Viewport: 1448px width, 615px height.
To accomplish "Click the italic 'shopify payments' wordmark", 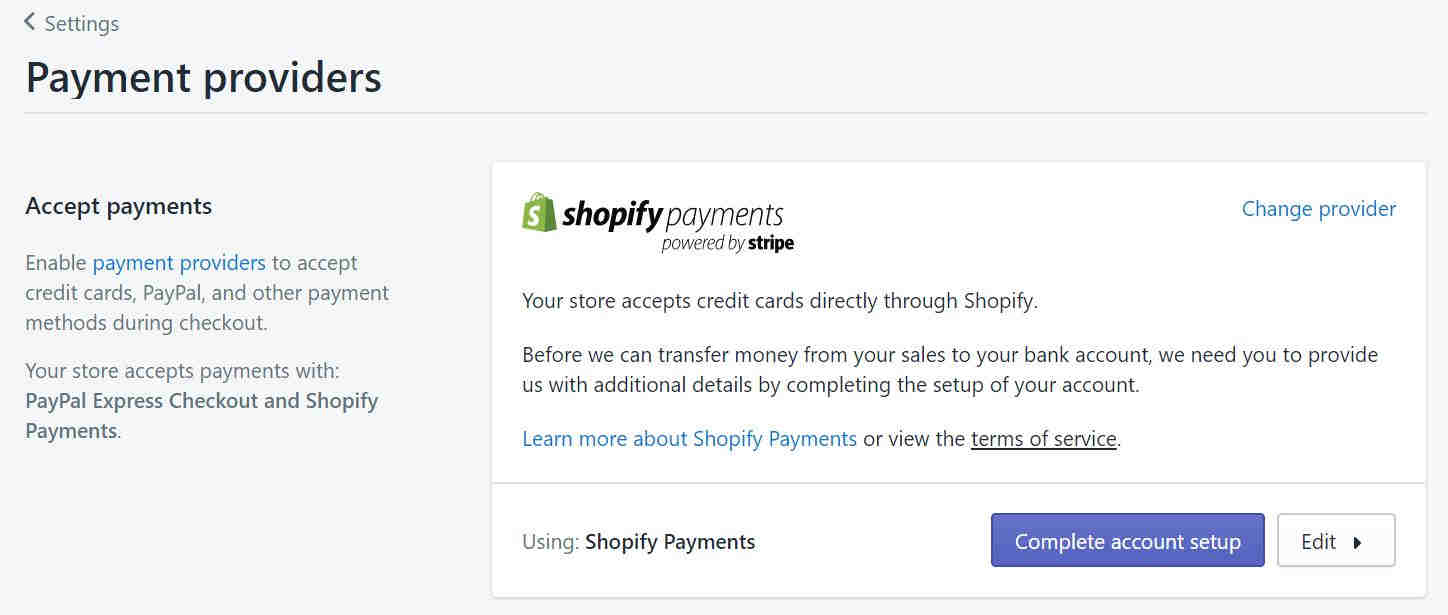I will click(673, 215).
